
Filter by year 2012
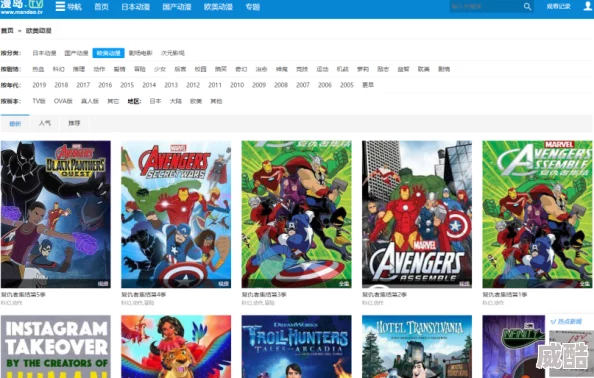(x=193, y=85)
